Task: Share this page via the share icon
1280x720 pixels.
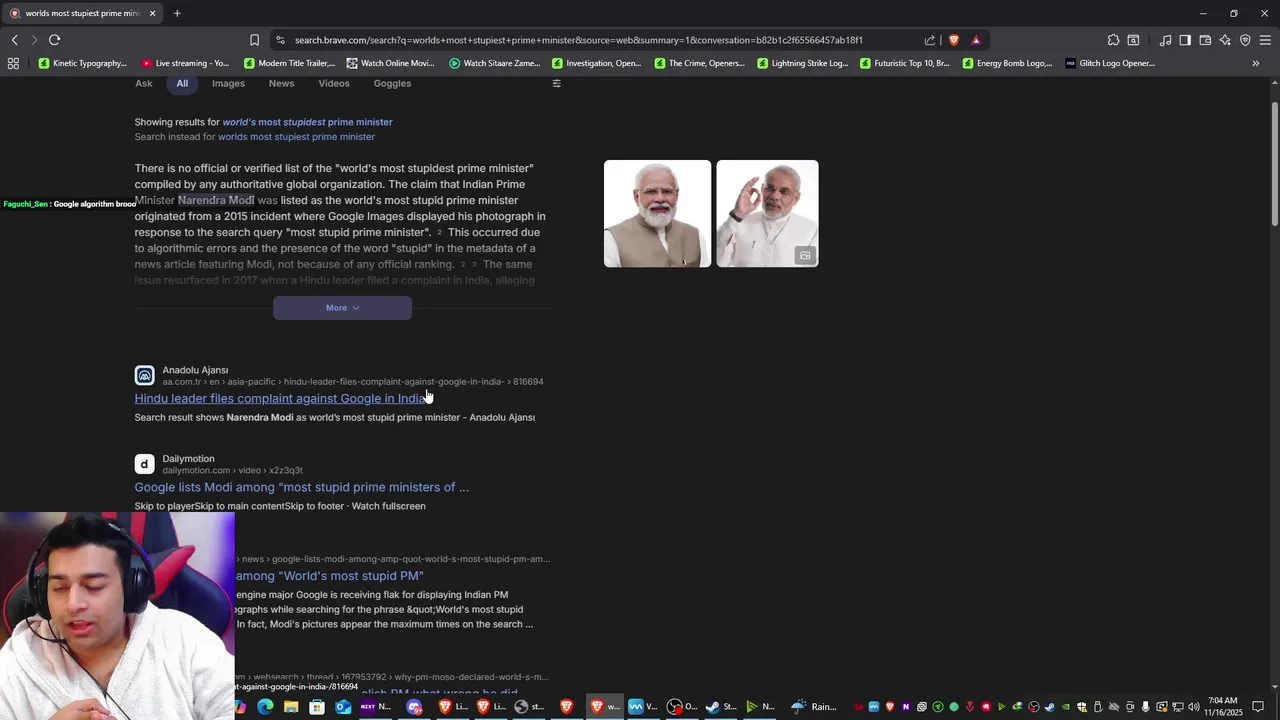Action: coord(930,40)
